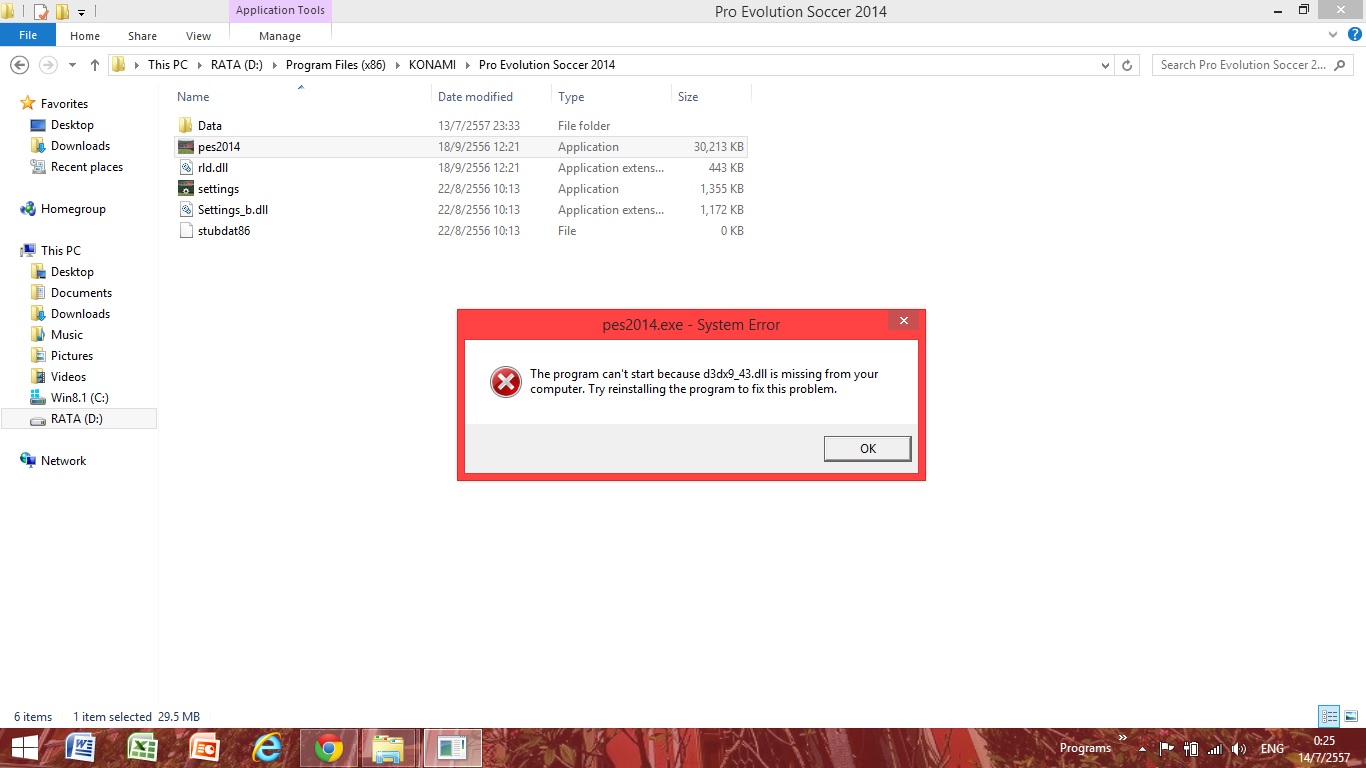Open Favorites in the navigation pane

[x=64, y=104]
